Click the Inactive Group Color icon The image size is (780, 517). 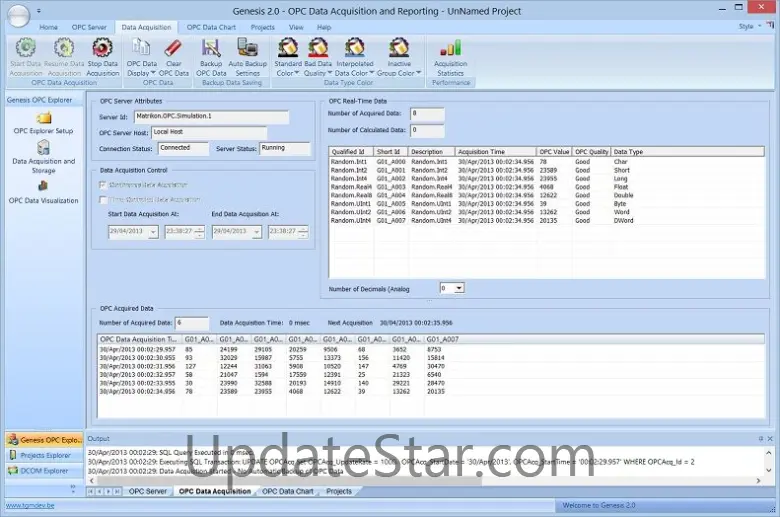[x=399, y=48]
